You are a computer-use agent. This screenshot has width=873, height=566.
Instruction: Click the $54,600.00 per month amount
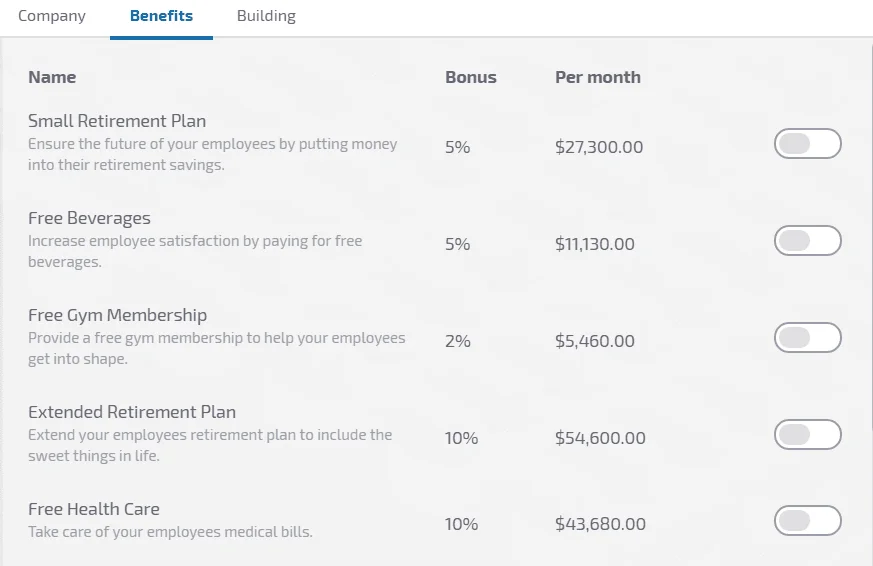(600, 438)
